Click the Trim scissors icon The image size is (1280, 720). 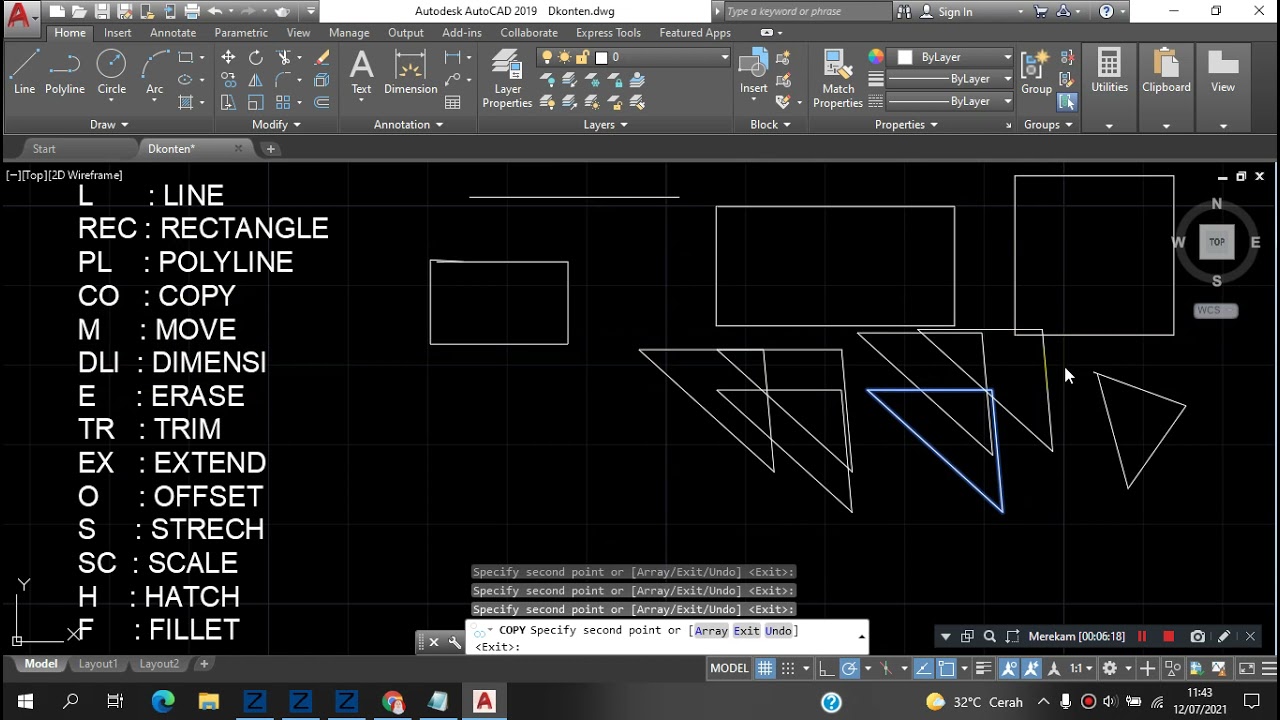(285, 58)
